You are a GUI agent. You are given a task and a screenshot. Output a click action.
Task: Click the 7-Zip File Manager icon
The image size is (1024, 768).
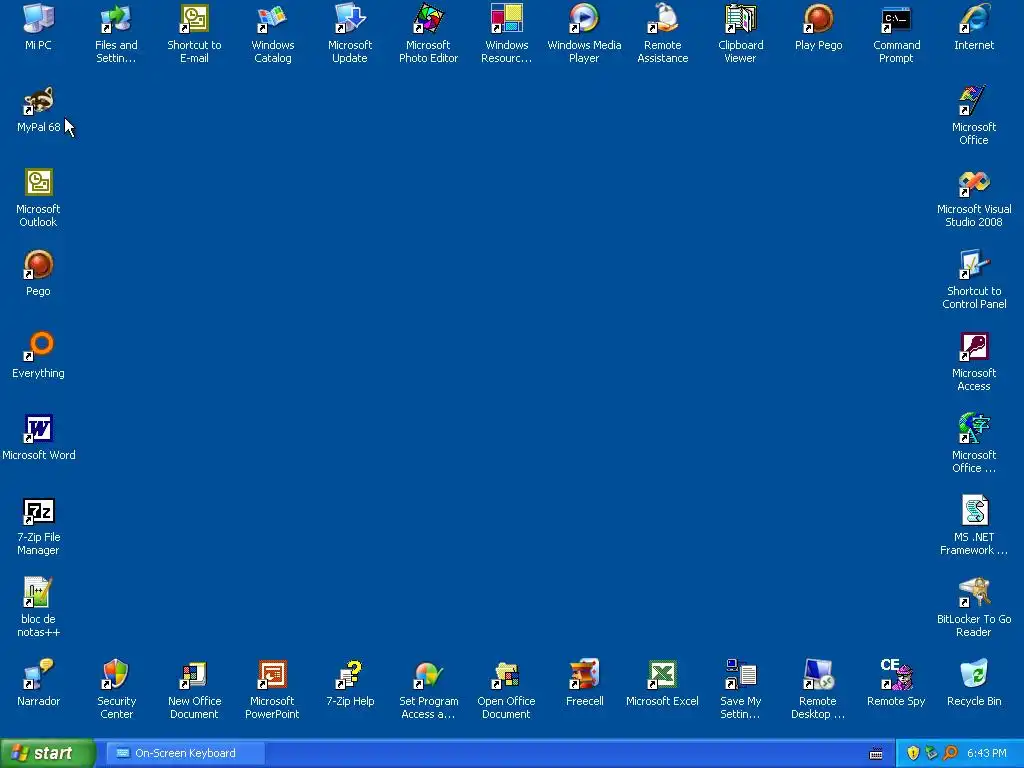pos(39,511)
